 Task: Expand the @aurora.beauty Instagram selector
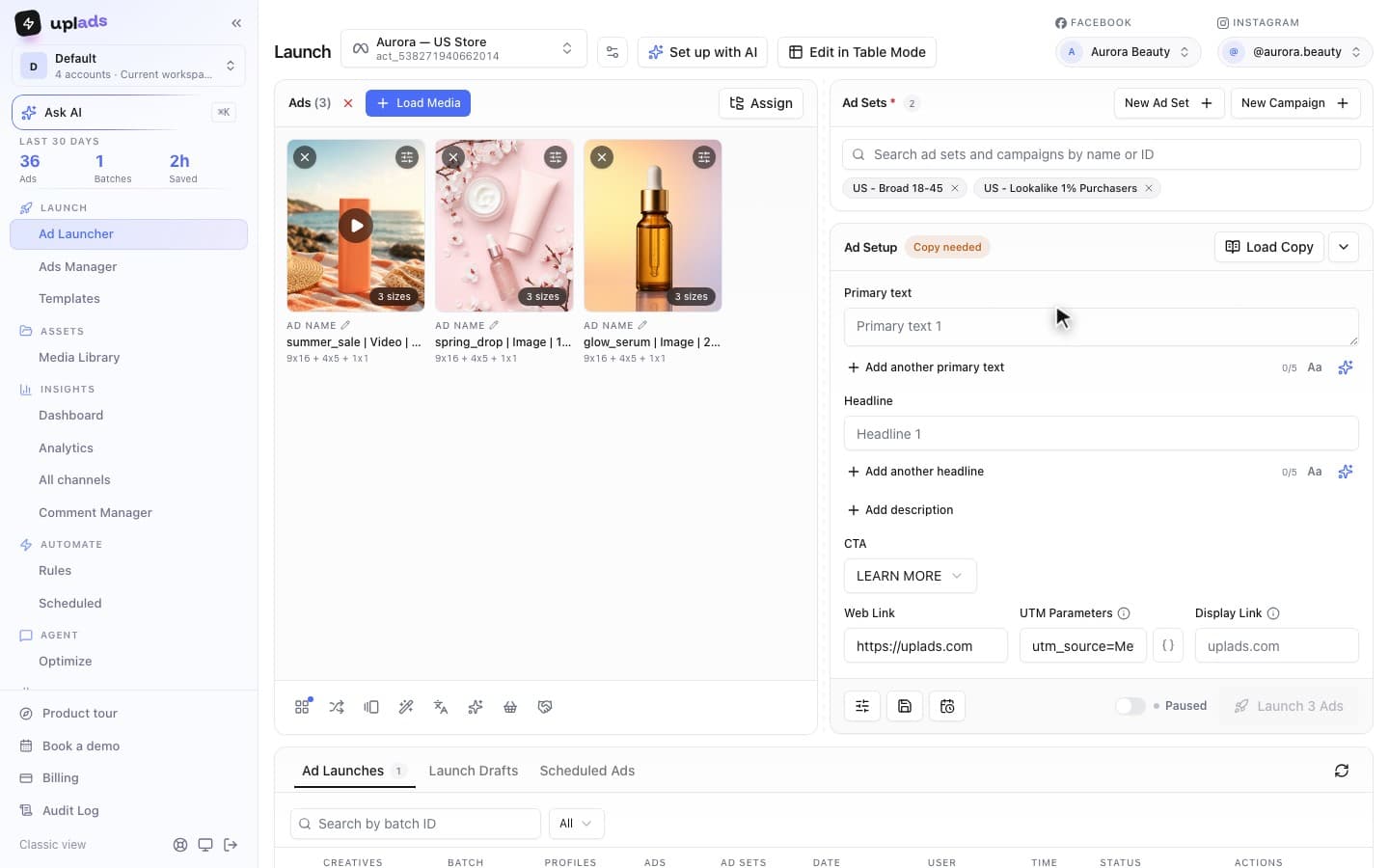(x=1294, y=52)
